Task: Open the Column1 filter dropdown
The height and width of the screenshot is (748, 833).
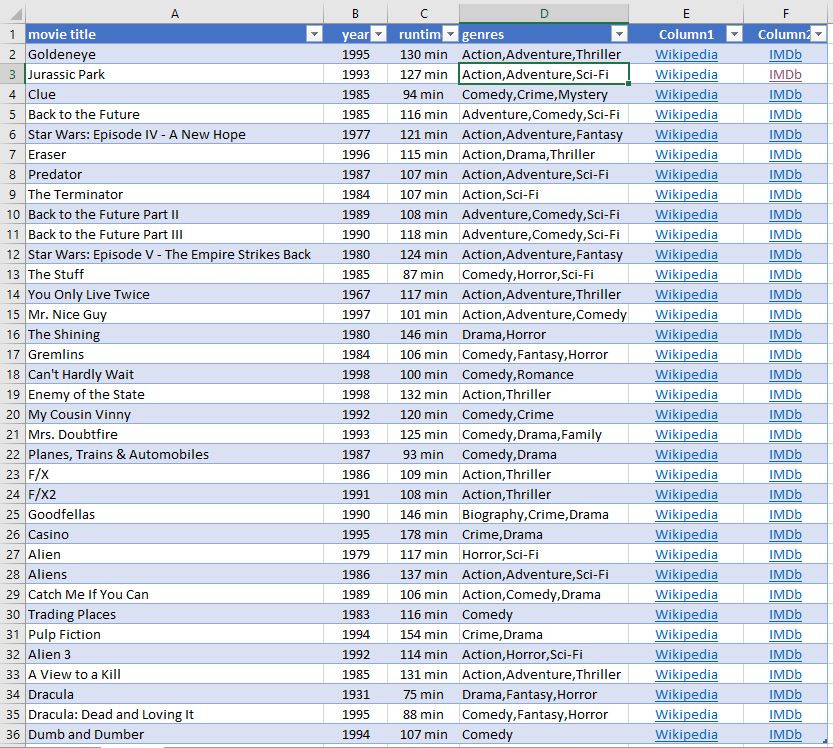Action: tap(734, 35)
